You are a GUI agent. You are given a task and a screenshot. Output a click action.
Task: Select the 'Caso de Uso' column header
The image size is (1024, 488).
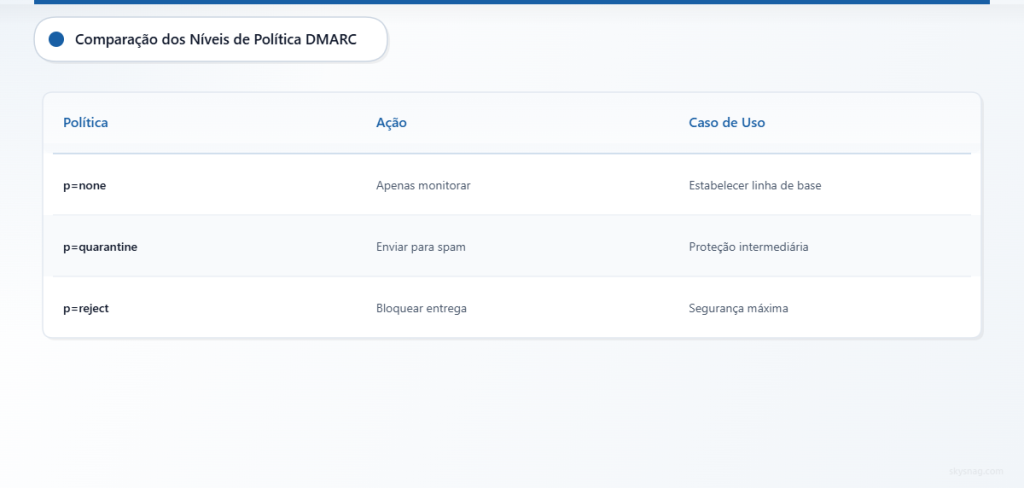(x=727, y=122)
